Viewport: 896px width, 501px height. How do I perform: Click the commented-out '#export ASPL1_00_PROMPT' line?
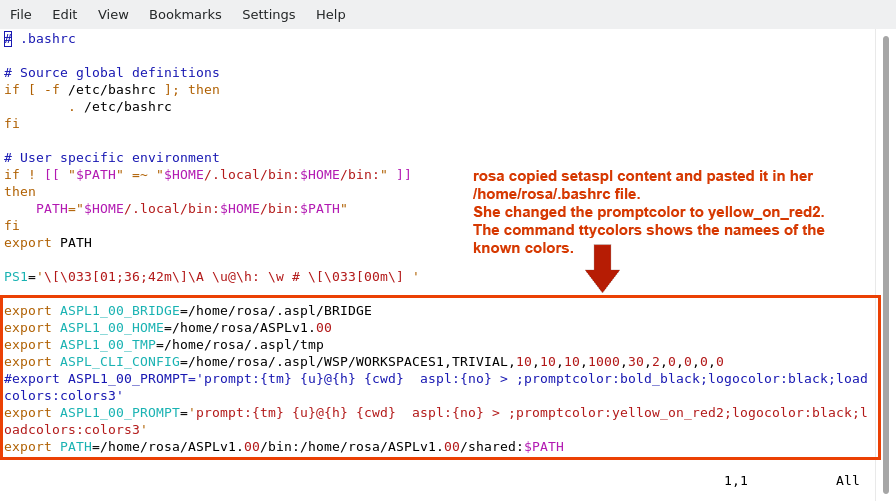pyautogui.click(x=435, y=379)
